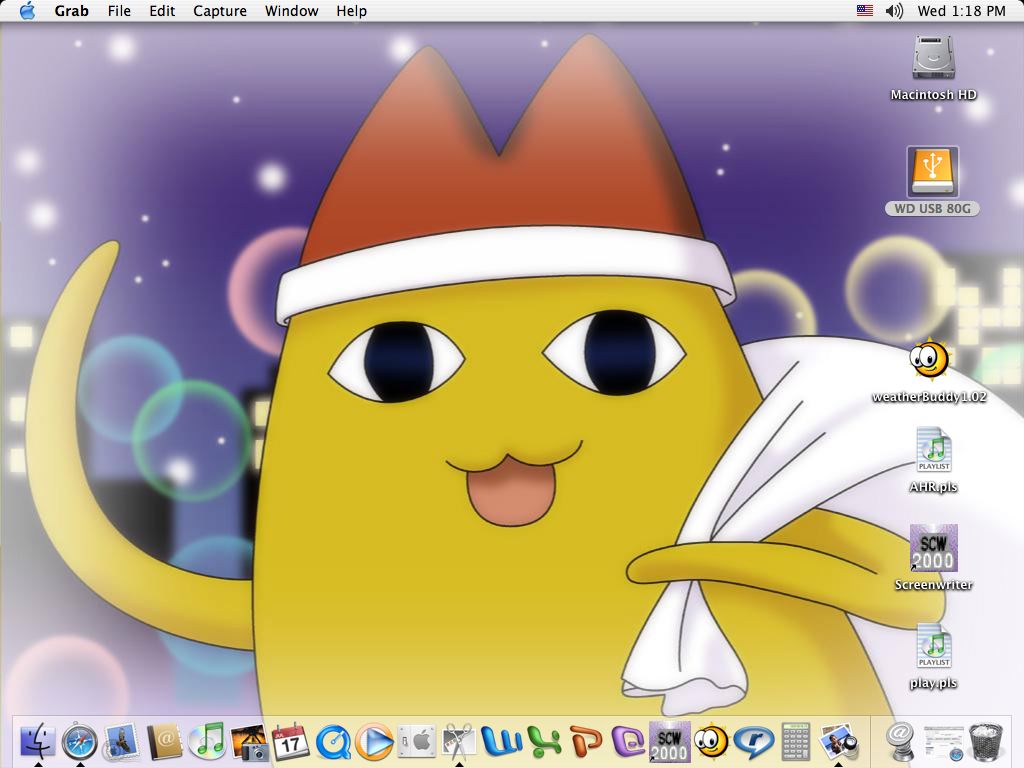Open Finder from the dock
Viewport: 1024px width, 768px height.
tap(38, 741)
